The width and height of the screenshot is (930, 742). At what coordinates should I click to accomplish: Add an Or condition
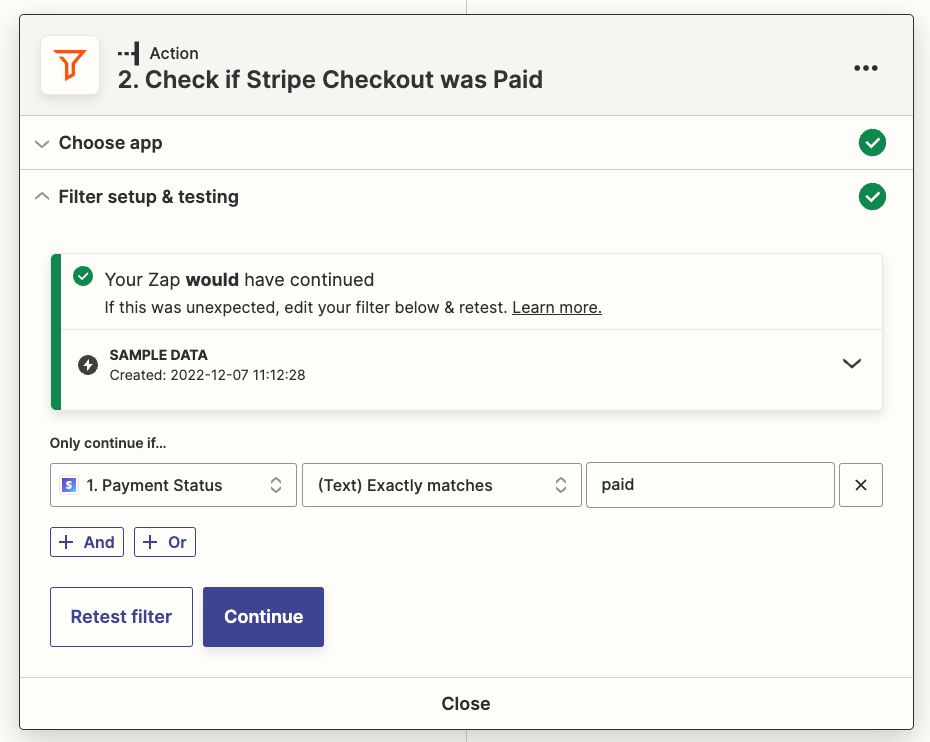165,542
